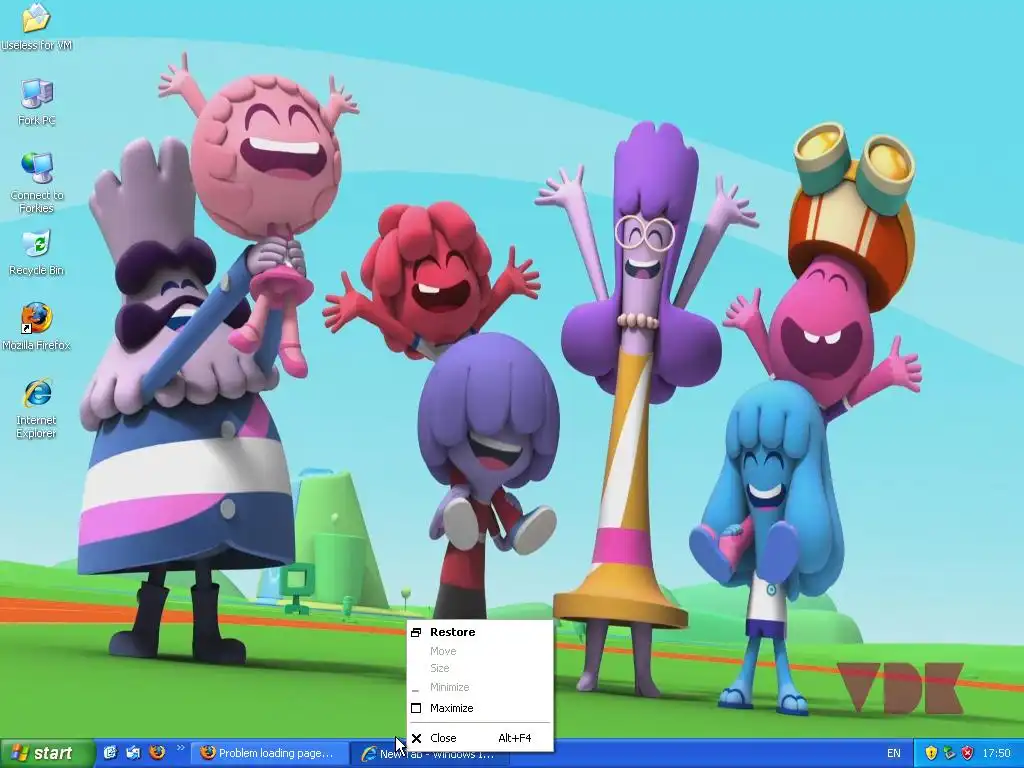Choose Restore from the context menu
This screenshot has height=768, width=1024.
click(480, 632)
